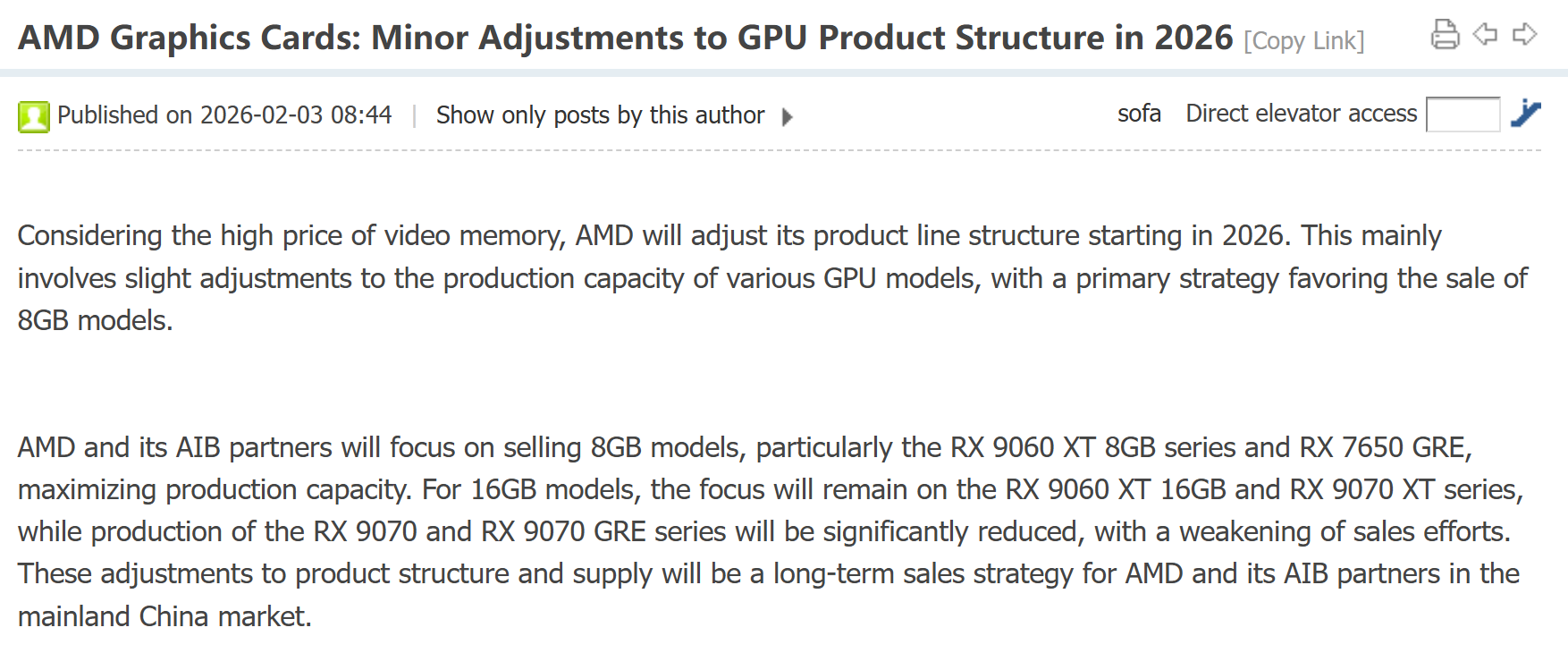Click the 'Copy Link' text
Image resolution: width=1568 pixels, height=653 pixels.
pos(1304,40)
